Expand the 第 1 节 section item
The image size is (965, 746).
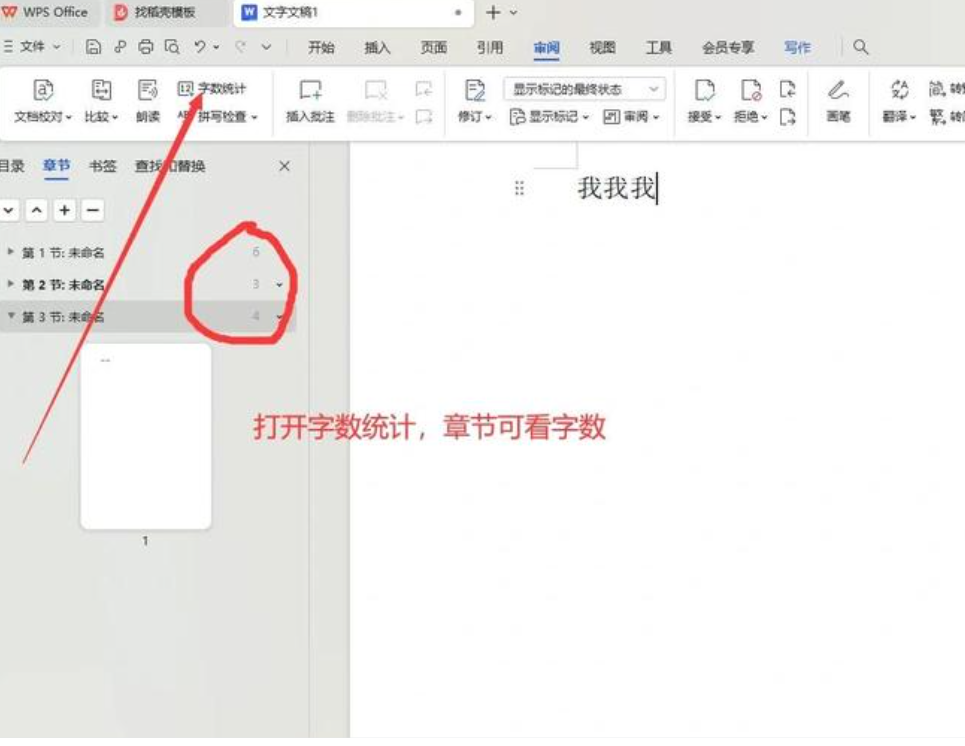click(x=11, y=252)
